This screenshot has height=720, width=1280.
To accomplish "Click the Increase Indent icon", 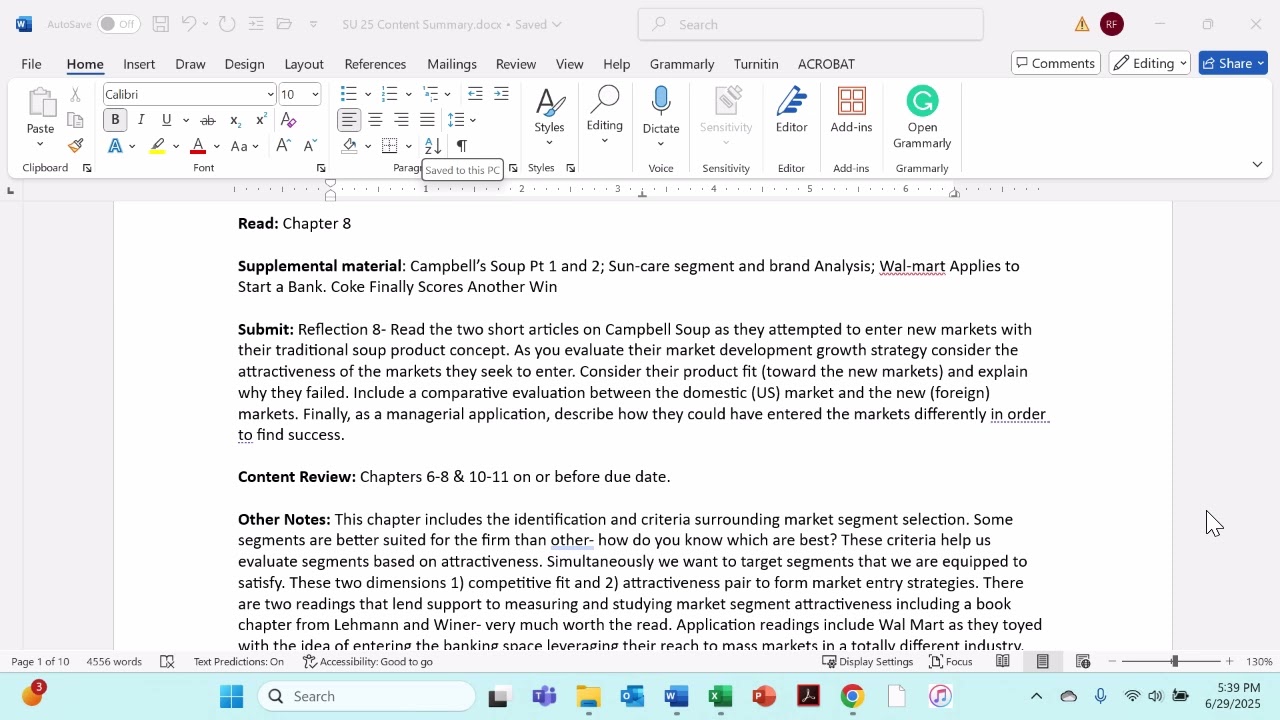I will pos(501,94).
